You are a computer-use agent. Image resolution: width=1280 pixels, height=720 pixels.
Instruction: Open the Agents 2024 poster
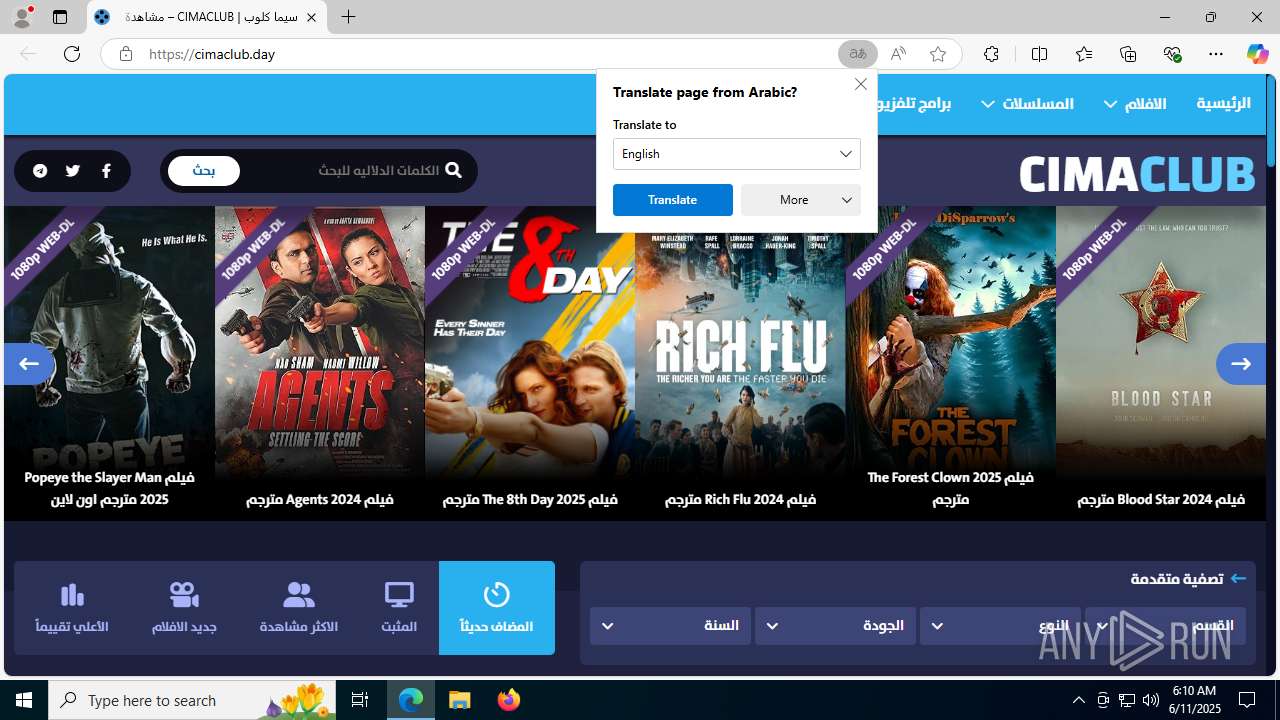(320, 363)
